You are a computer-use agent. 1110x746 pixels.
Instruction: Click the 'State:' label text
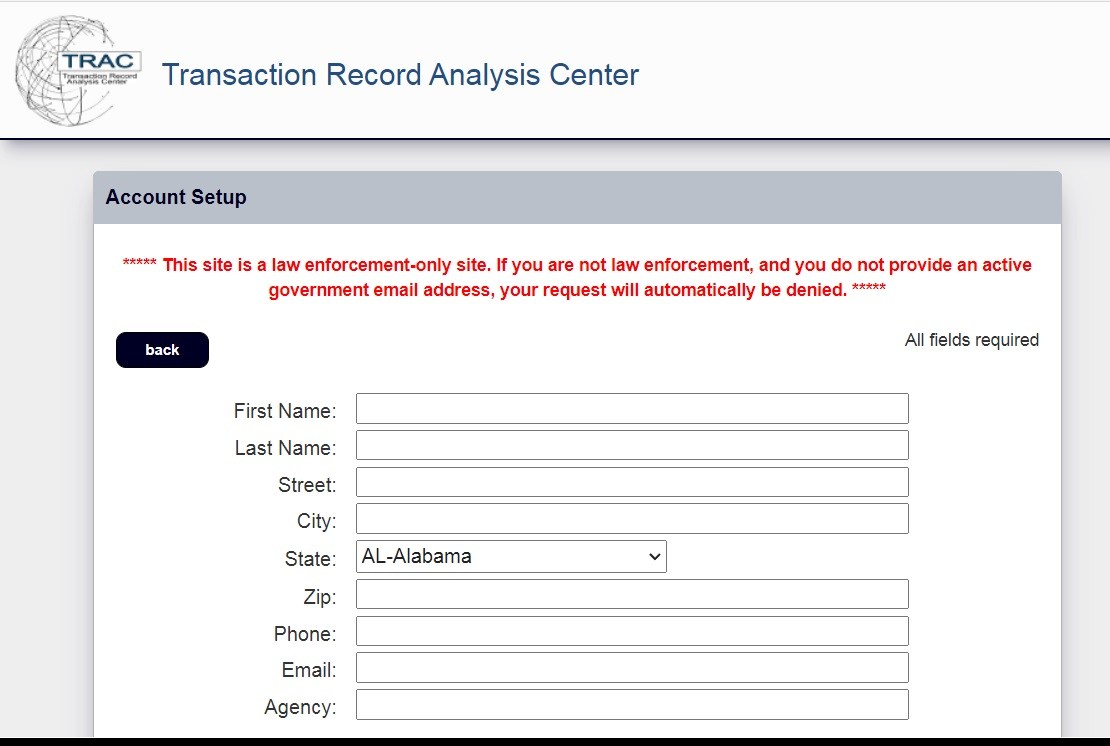click(310, 559)
